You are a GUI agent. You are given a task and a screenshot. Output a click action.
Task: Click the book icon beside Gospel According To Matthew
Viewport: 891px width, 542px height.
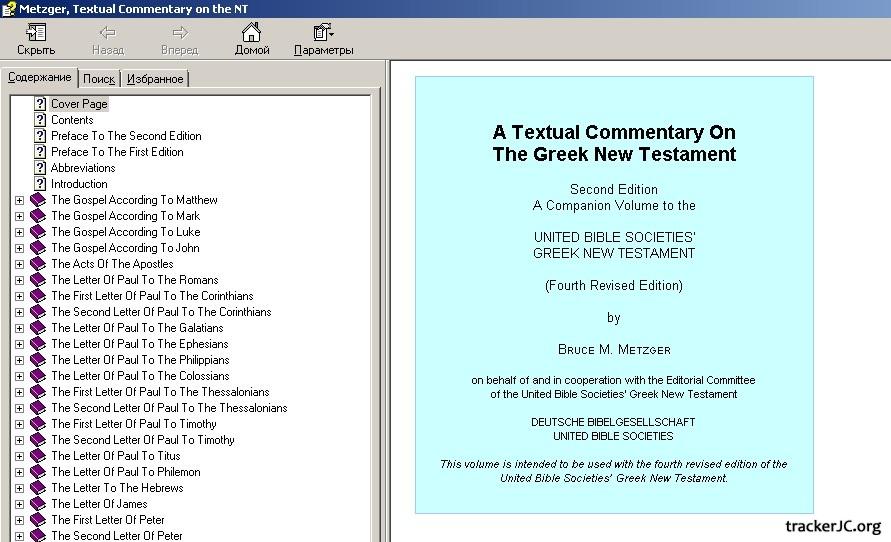pyautogui.click(x=38, y=200)
